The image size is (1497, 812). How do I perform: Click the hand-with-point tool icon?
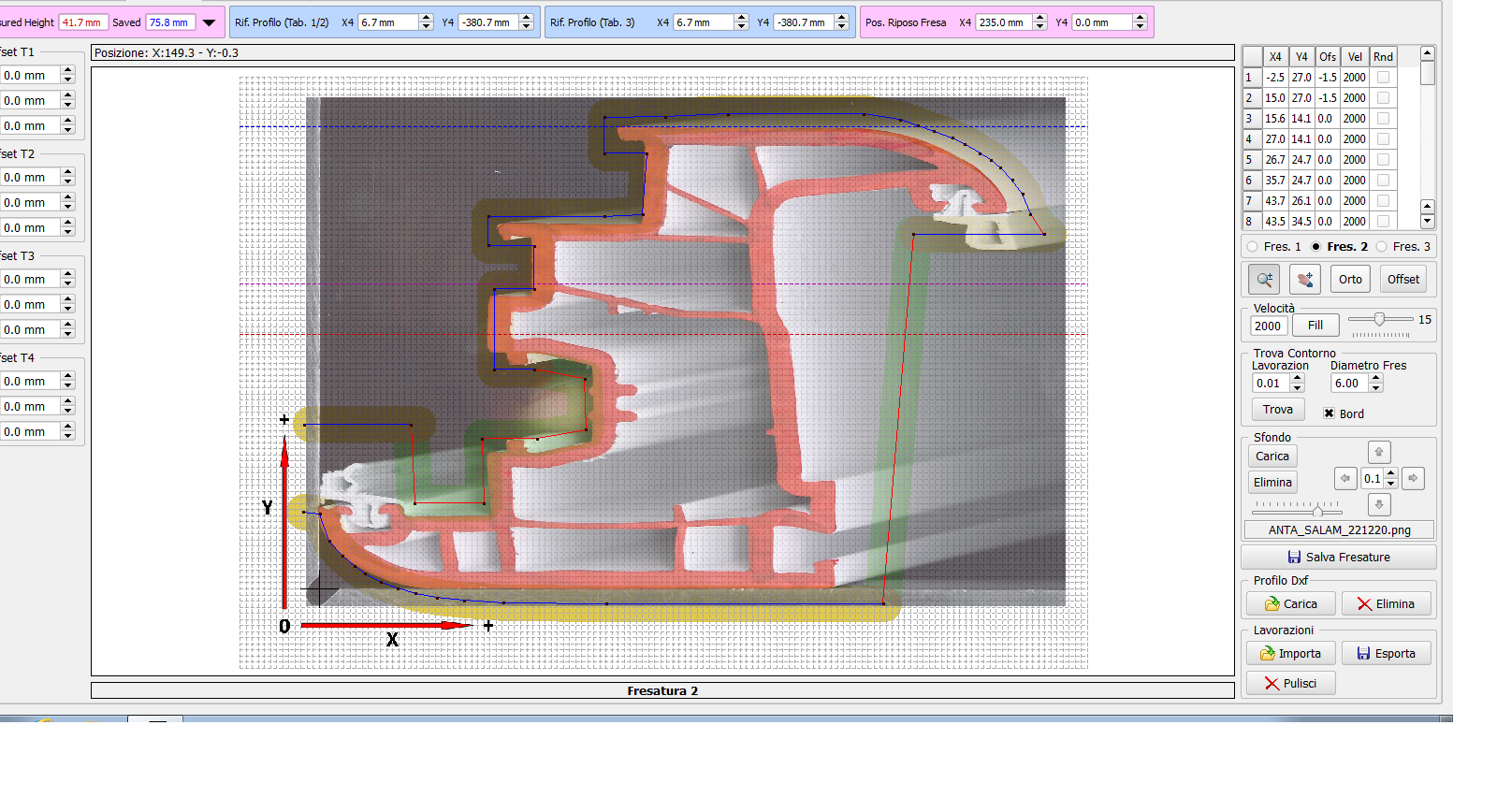pos(1304,279)
